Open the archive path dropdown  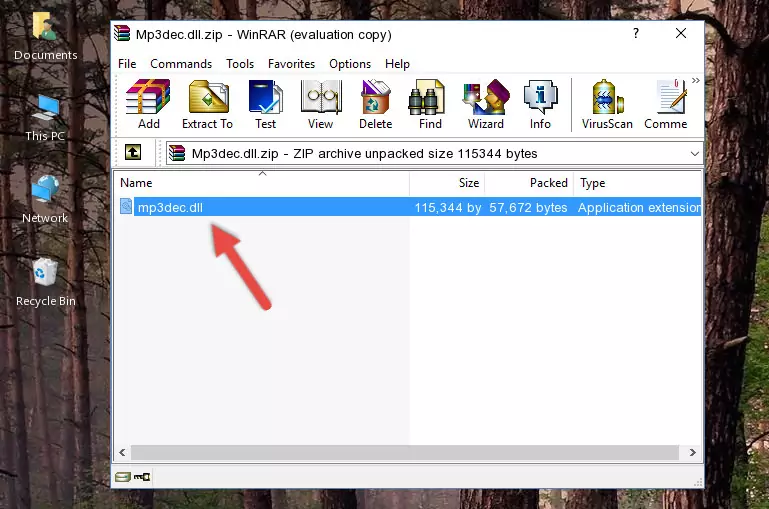694,153
